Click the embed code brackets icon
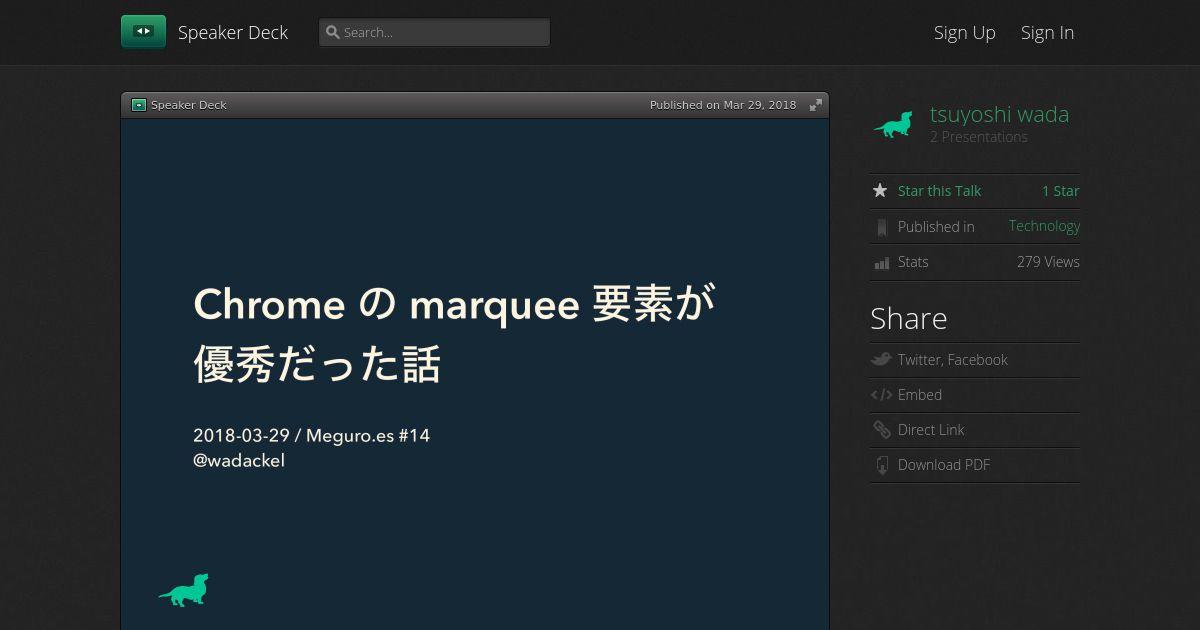 click(x=881, y=395)
